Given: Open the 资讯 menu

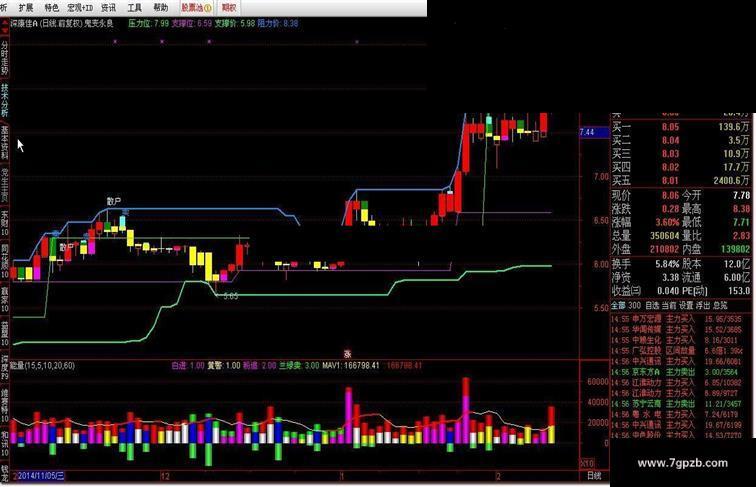Looking at the screenshot, I should (x=108, y=8).
